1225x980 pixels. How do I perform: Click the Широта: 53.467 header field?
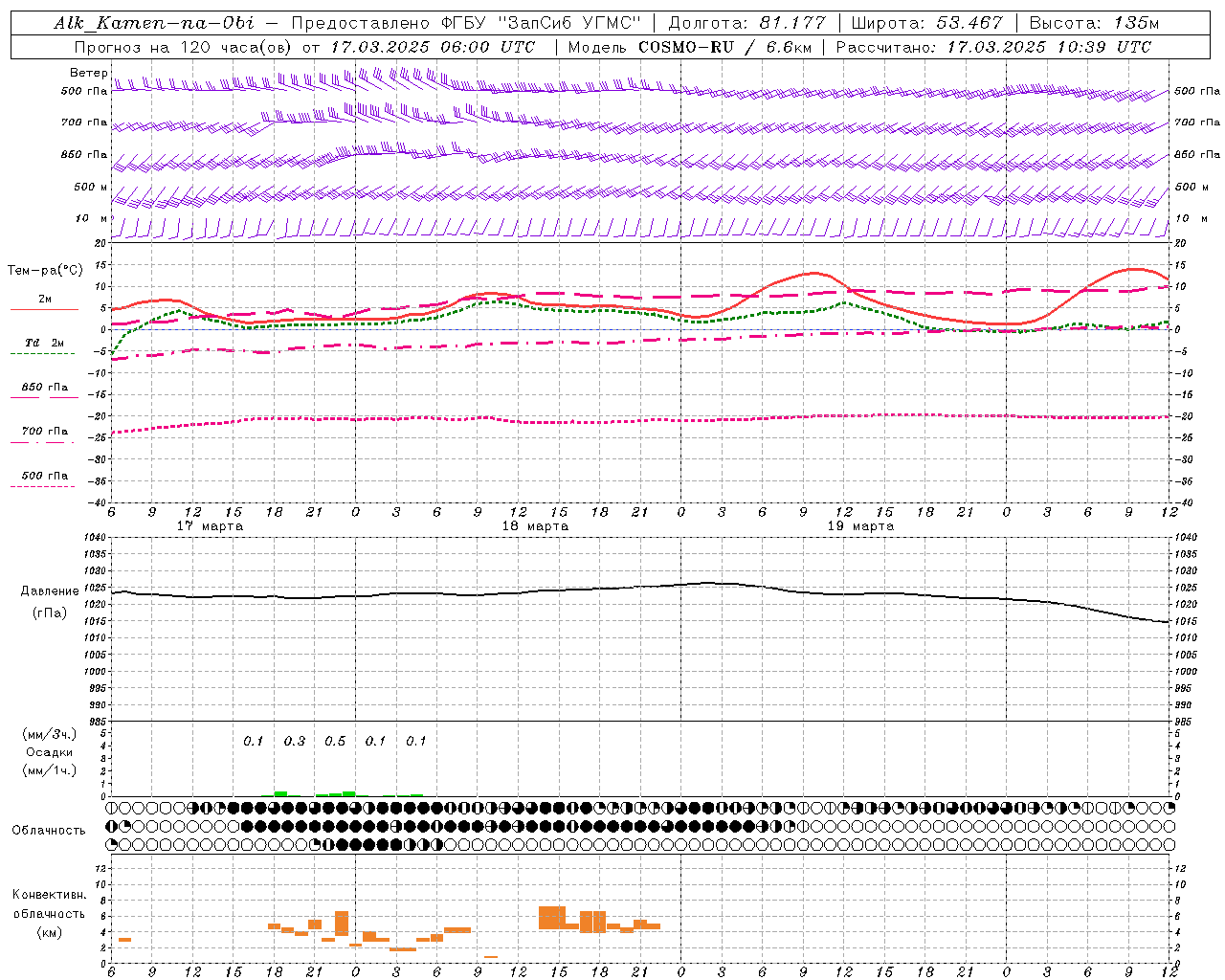tap(926, 23)
